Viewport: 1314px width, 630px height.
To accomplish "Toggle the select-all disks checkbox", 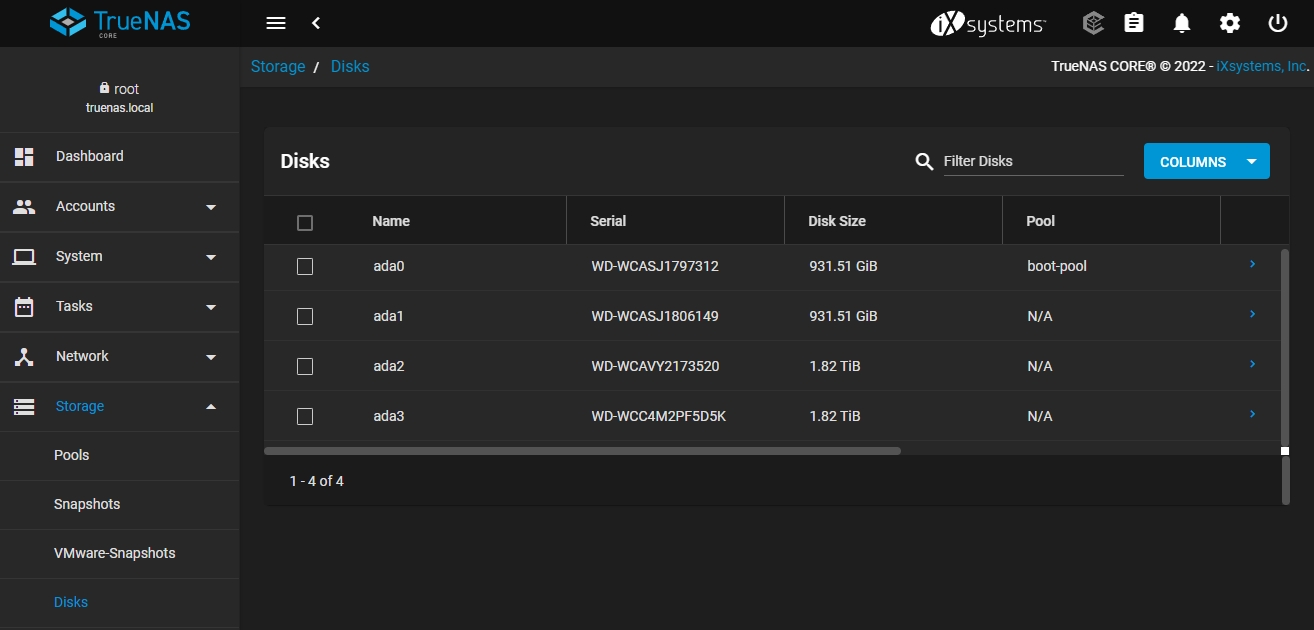I will [305, 222].
